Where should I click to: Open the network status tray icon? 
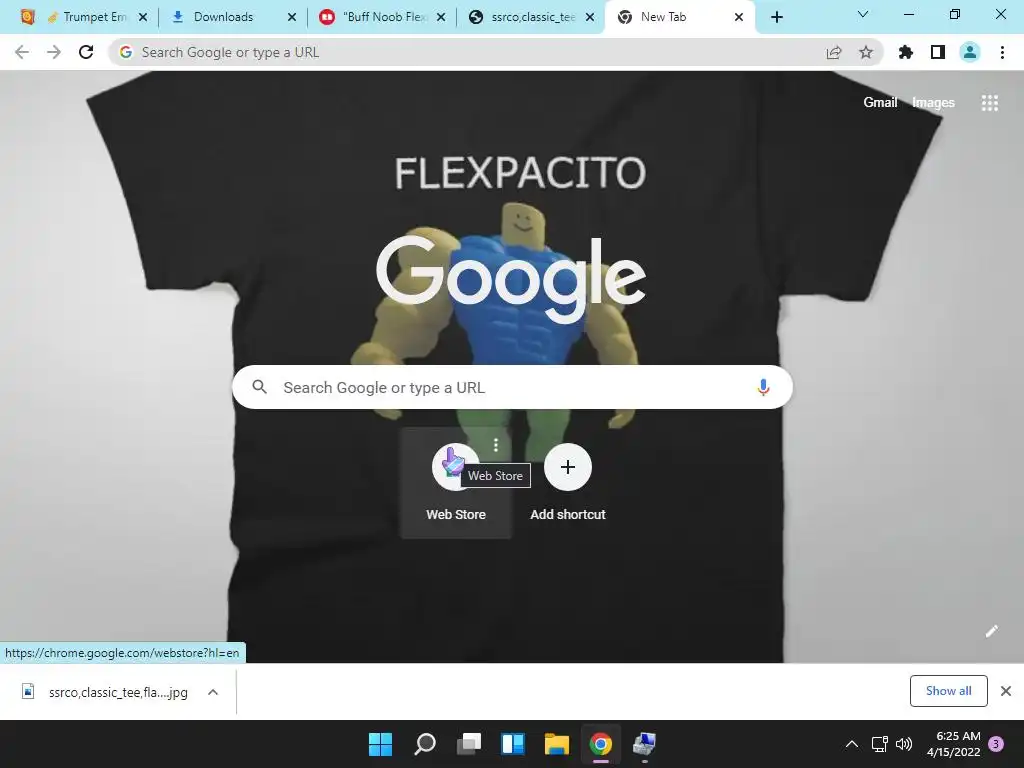(x=880, y=744)
